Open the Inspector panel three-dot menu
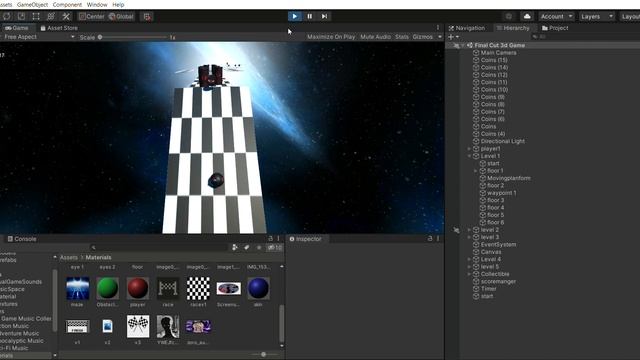This screenshot has width=640, height=360. pyautogui.click(x=438, y=239)
